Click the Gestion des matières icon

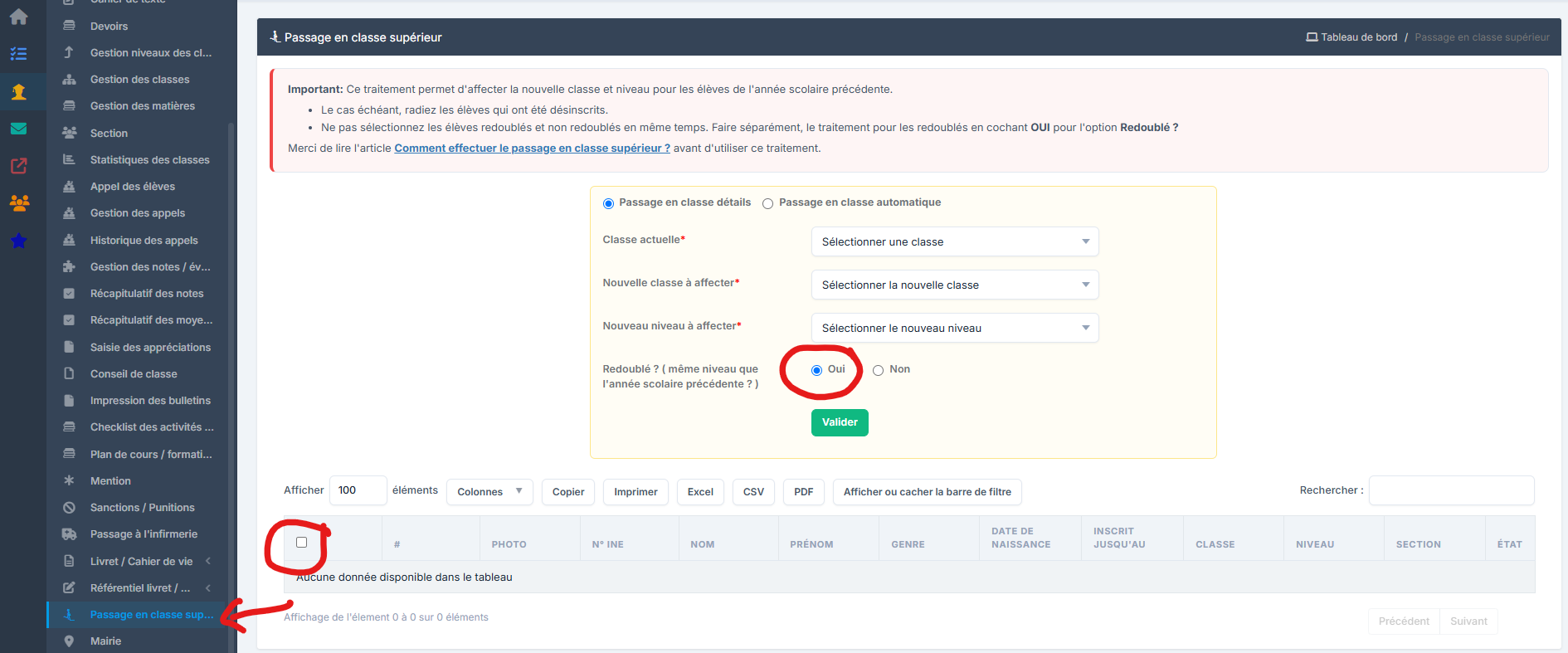coord(70,106)
